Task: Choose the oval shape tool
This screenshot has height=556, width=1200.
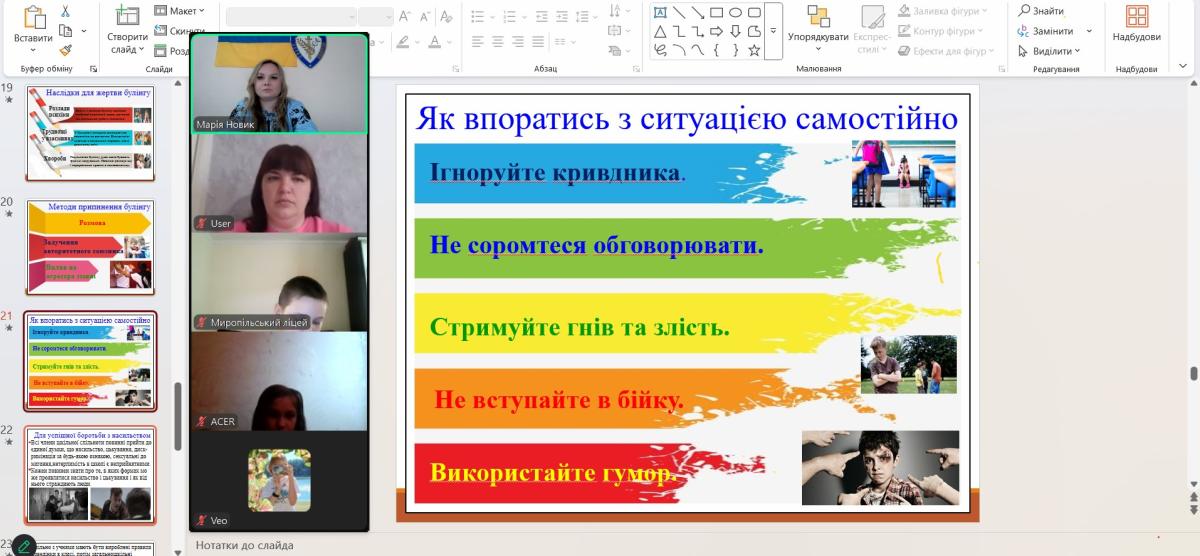Action: 735,13
